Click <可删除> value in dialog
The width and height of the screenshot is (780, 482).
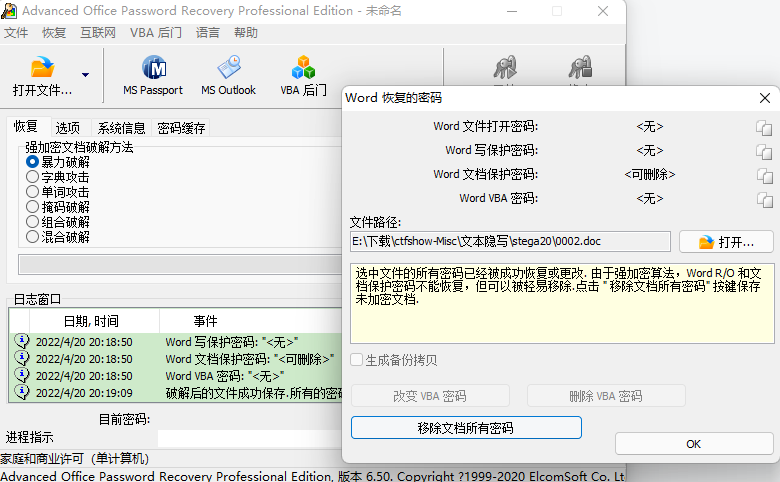(650, 175)
